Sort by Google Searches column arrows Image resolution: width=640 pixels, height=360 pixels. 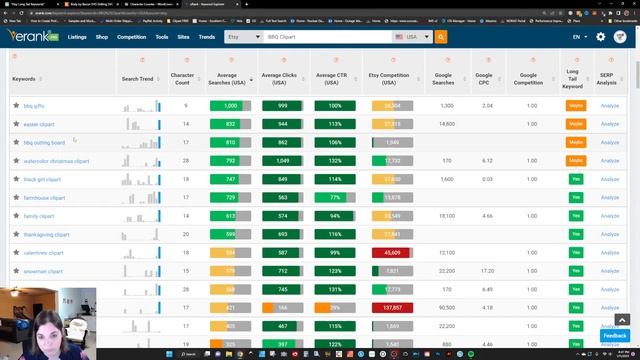[465, 79]
